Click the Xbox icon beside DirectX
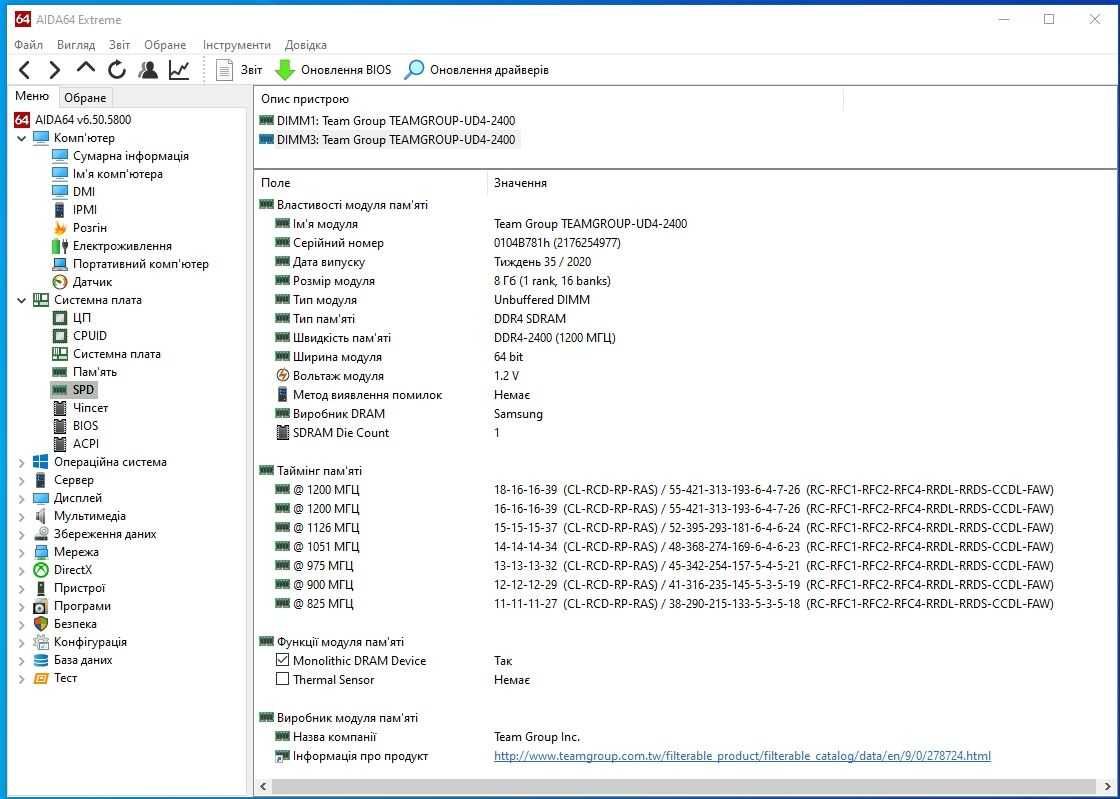The image size is (1120, 799). [x=41, y=570]
